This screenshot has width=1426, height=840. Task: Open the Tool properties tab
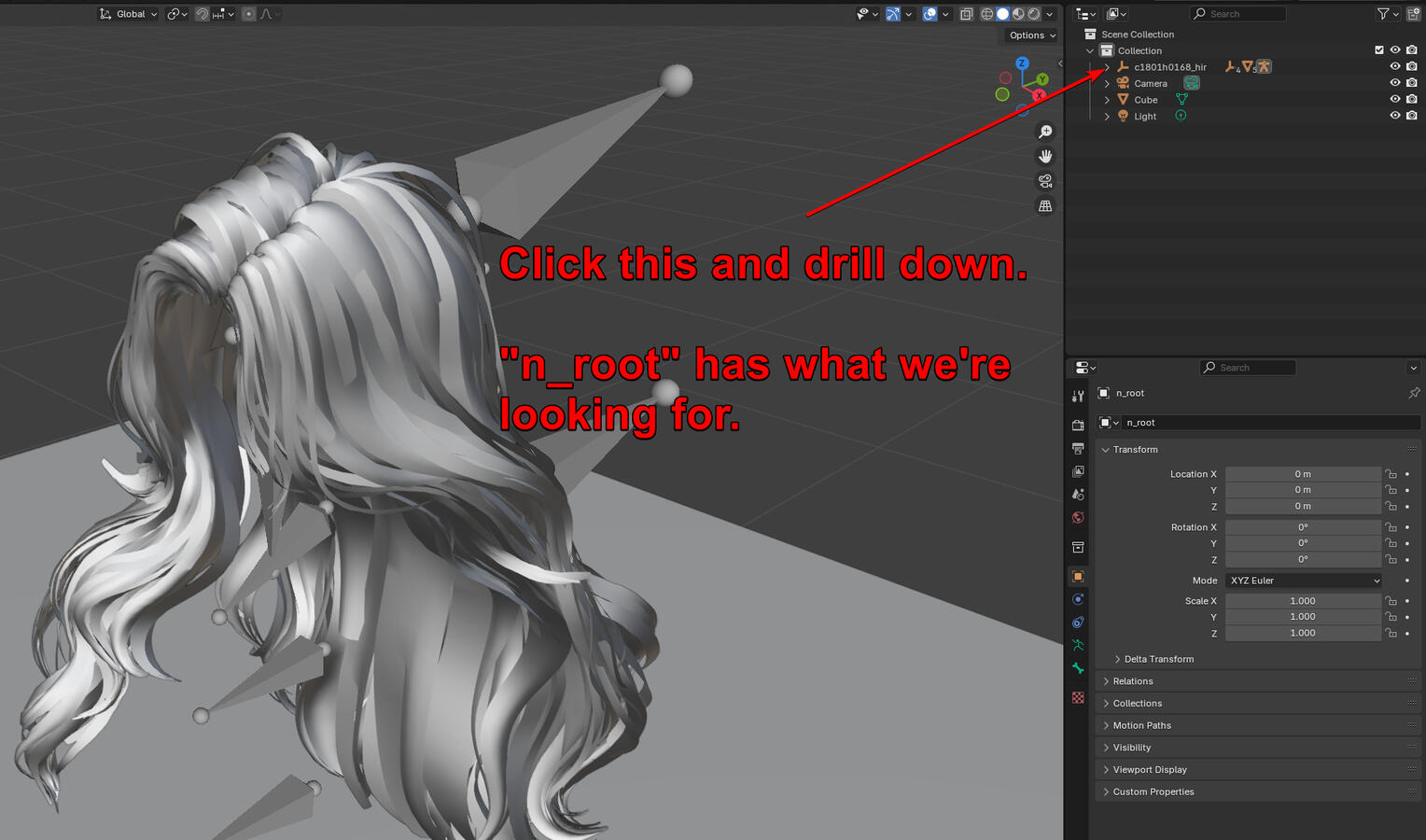point(1078,397)
